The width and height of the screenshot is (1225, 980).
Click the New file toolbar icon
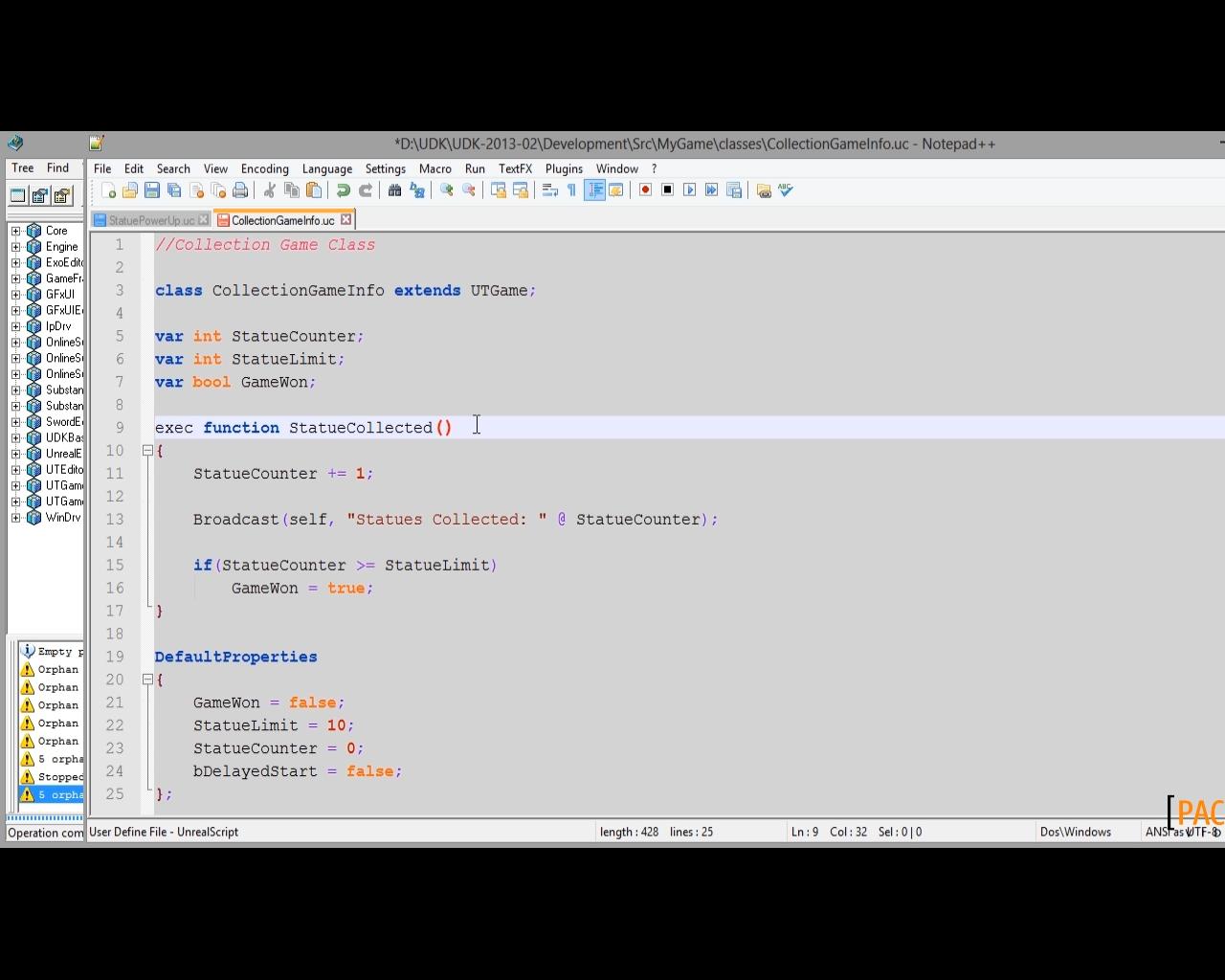pos(108,190)
